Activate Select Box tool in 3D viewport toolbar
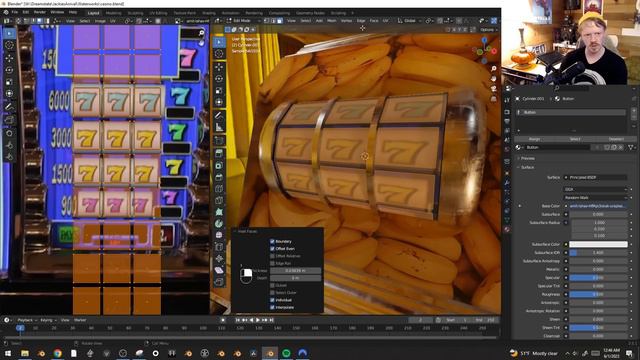The width and height of the screenshot is (640, 360). 219,42
